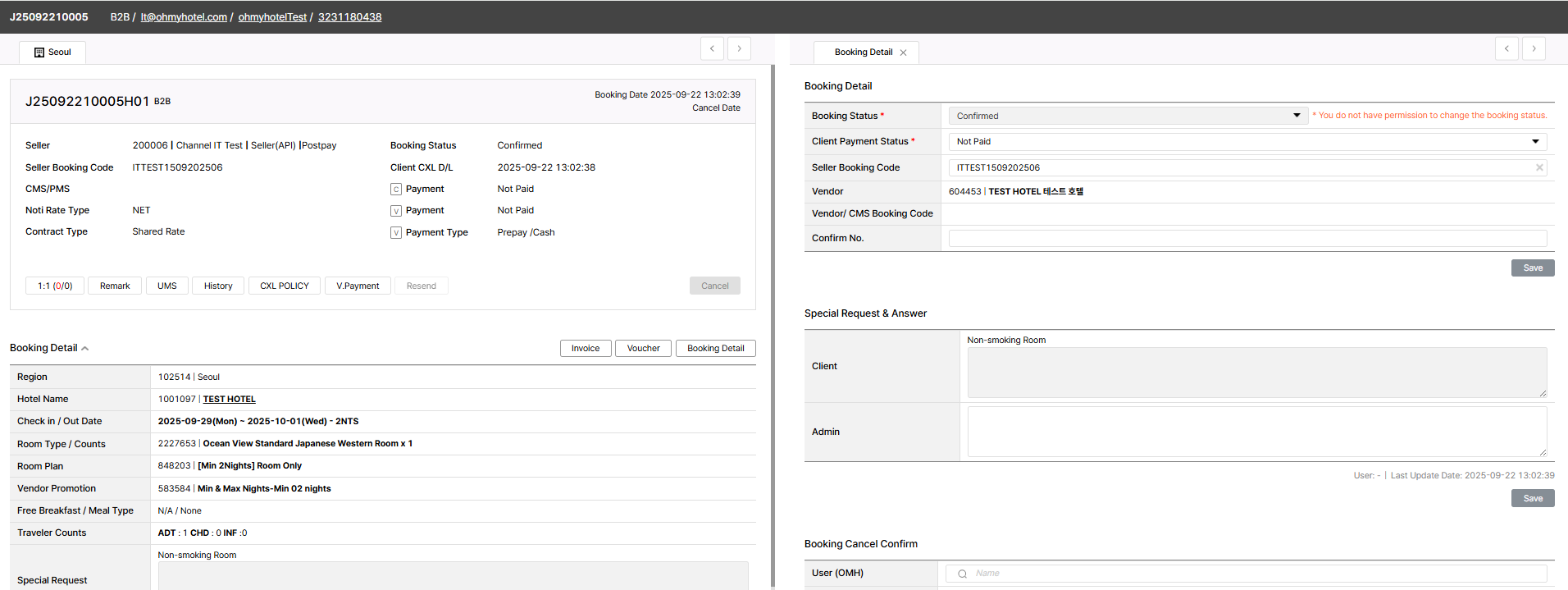Select the Booking Detail tab
The height and width of the screenshot is (590, 1568).
point(863,53)
